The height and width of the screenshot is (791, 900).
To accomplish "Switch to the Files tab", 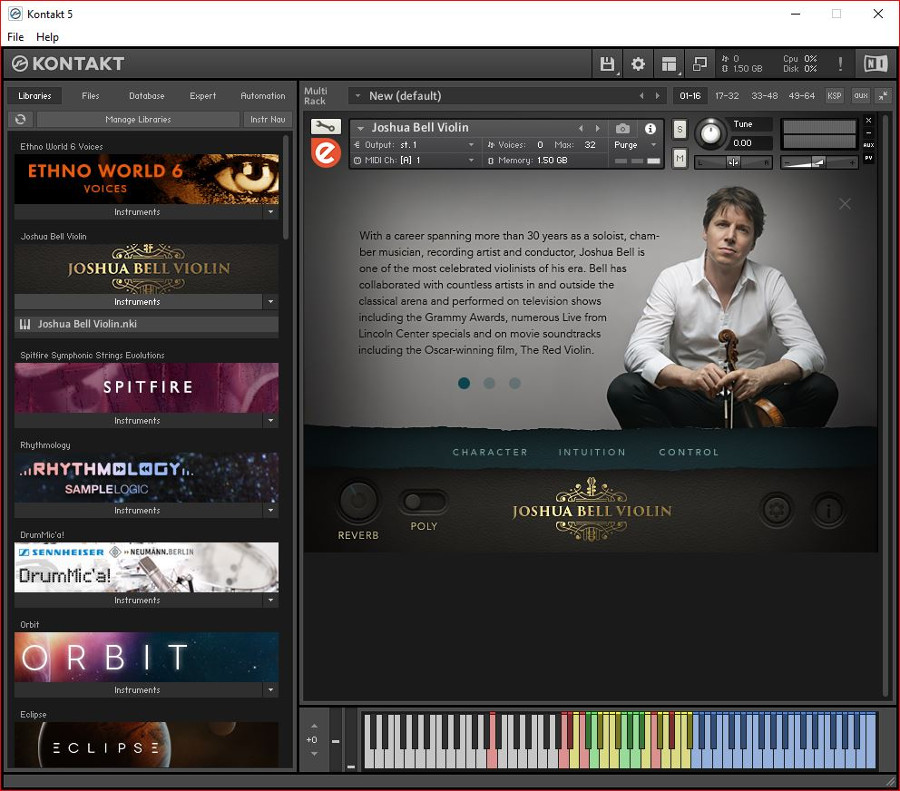I will pos(90,96).
